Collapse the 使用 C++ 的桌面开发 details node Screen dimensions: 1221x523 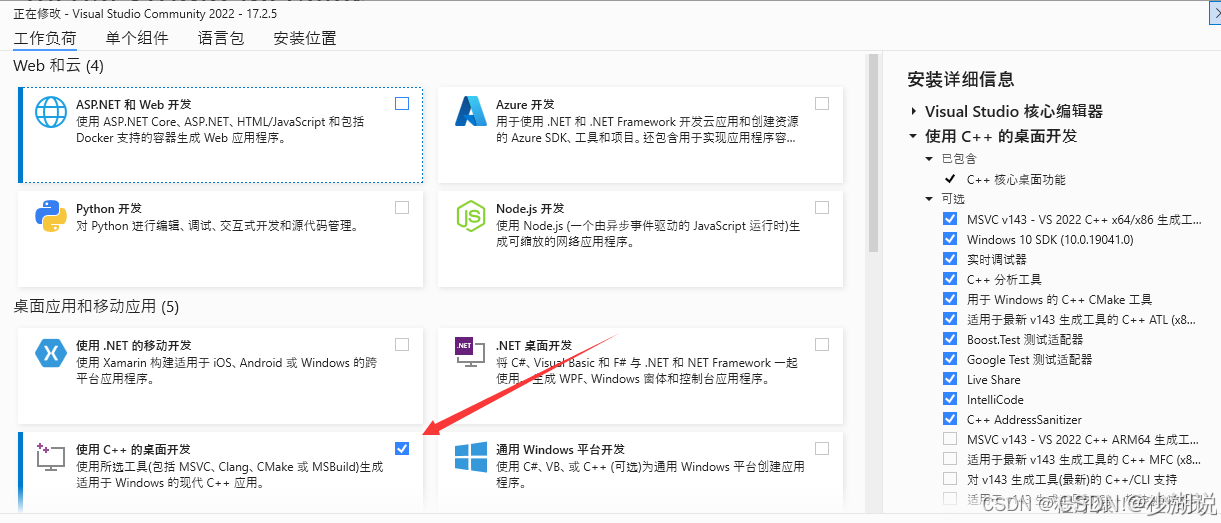[914, 136]
